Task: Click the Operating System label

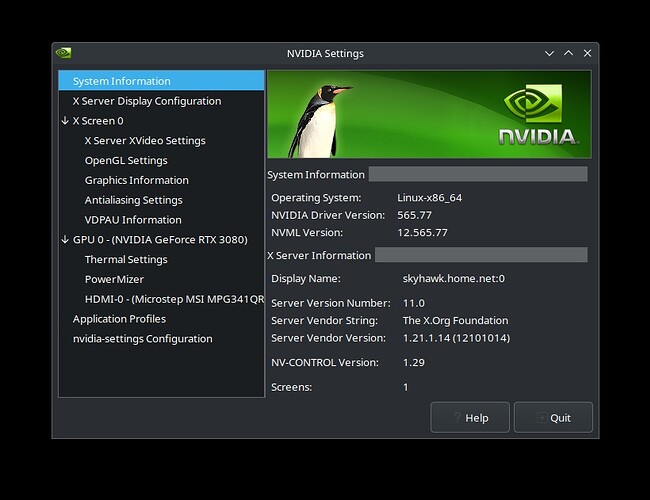Action: click(316, 198)
